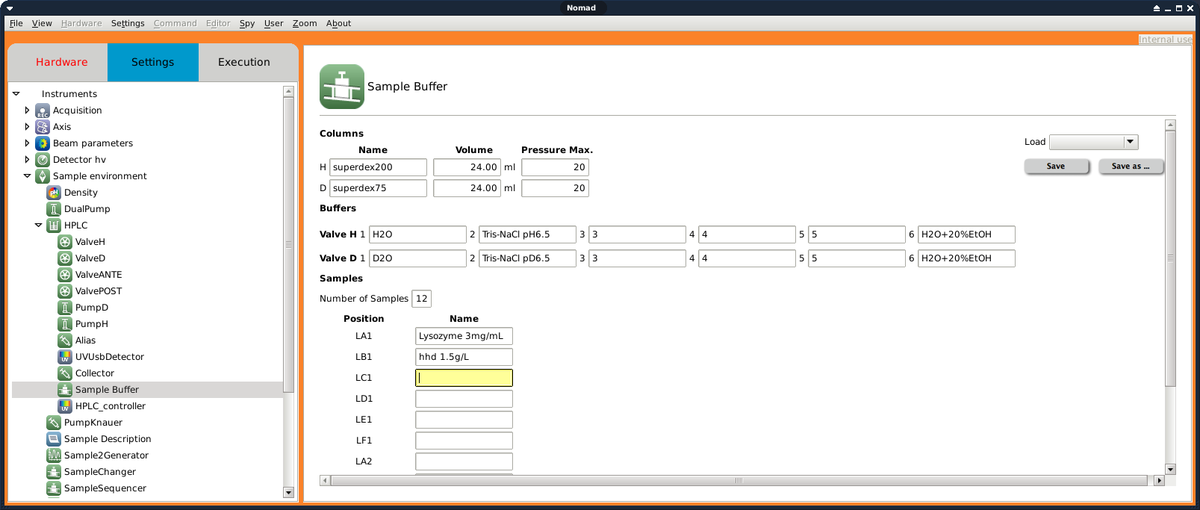Click the horizontal scrollbar at the bottom

tap(740, 481)
